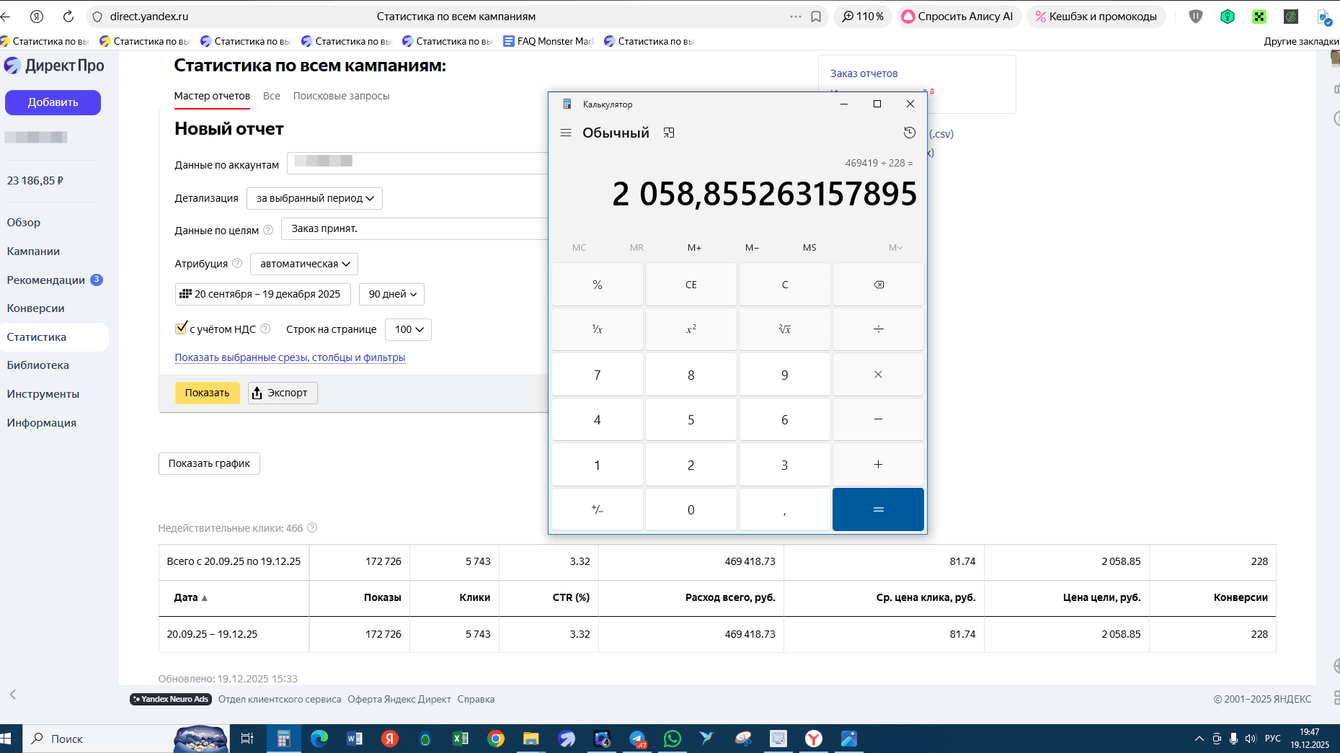
Task: Click the browser reload icon
Action: (68, 16)
